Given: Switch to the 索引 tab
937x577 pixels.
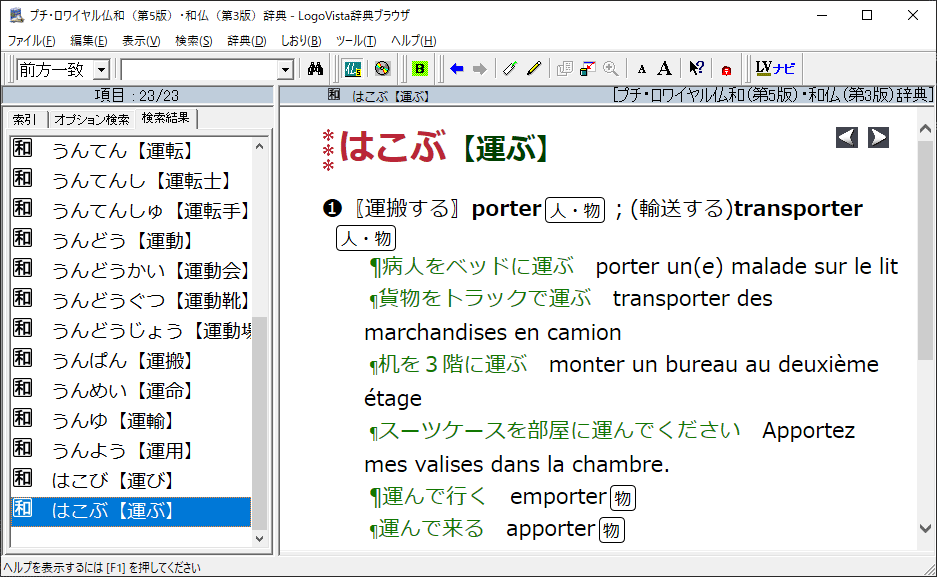Looking at the screenshot, I should click(25, 119).
